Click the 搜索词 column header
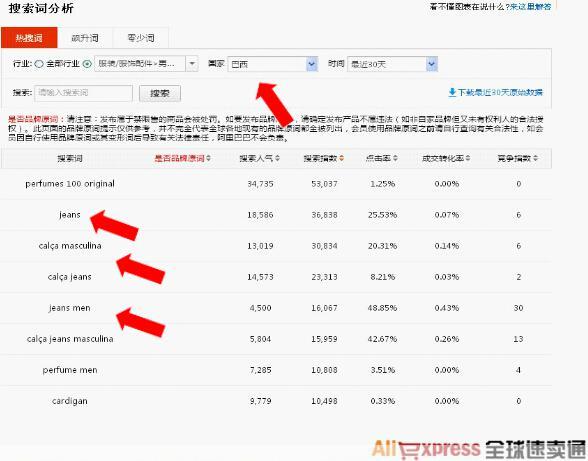The image size is (588, 461). (x=70, y=158)
